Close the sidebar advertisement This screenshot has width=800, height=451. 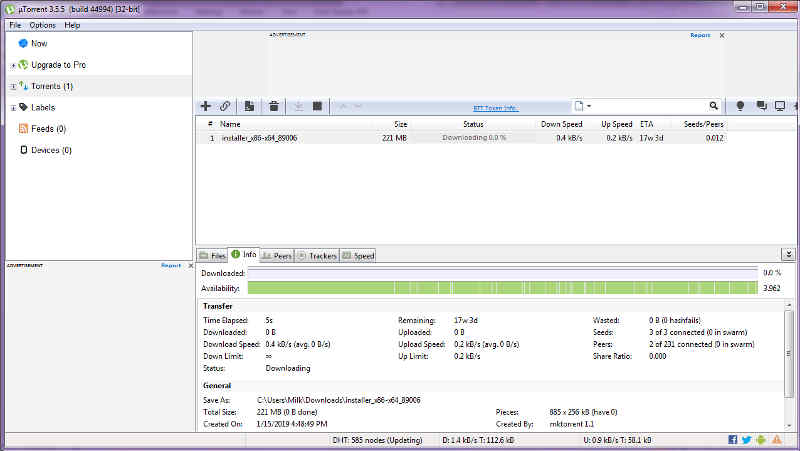click(191, 265)
